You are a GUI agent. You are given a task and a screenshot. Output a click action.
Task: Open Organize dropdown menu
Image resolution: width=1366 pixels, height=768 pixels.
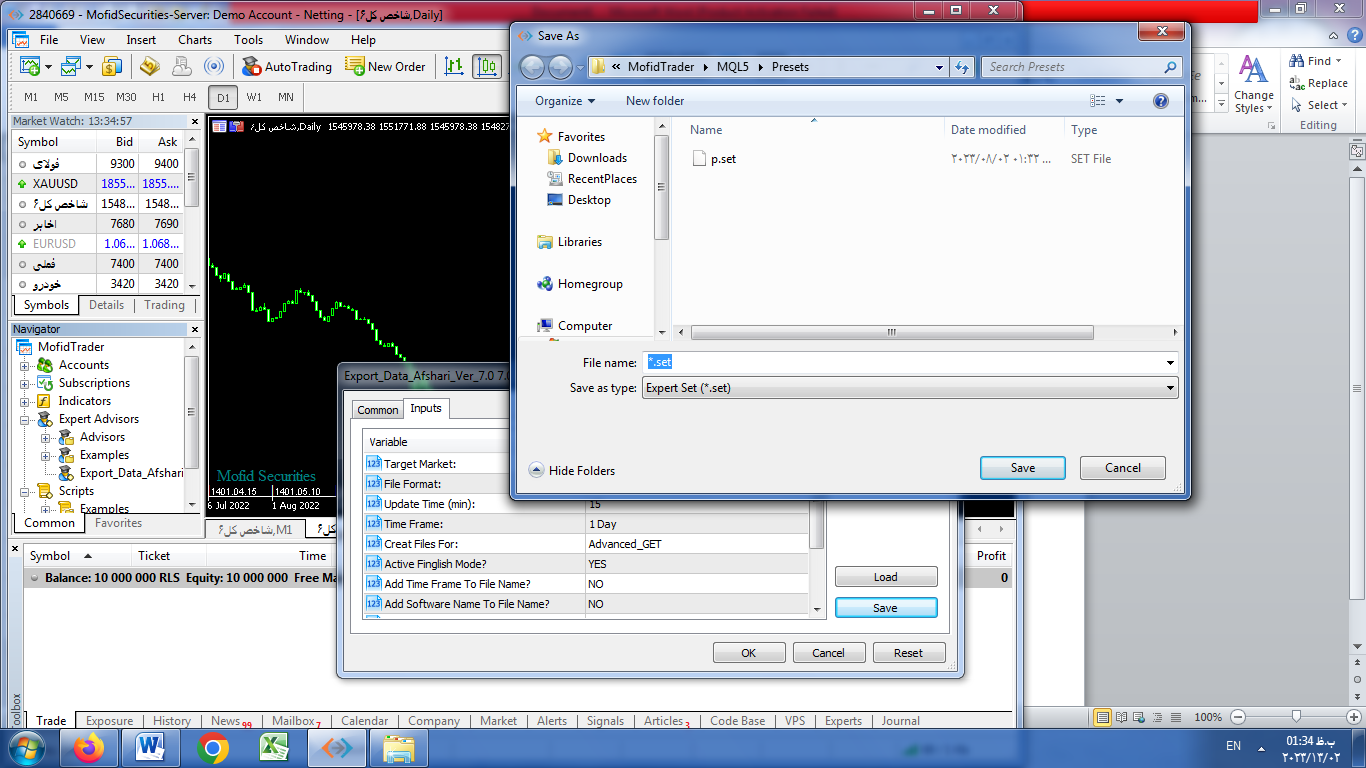[565, 101]
